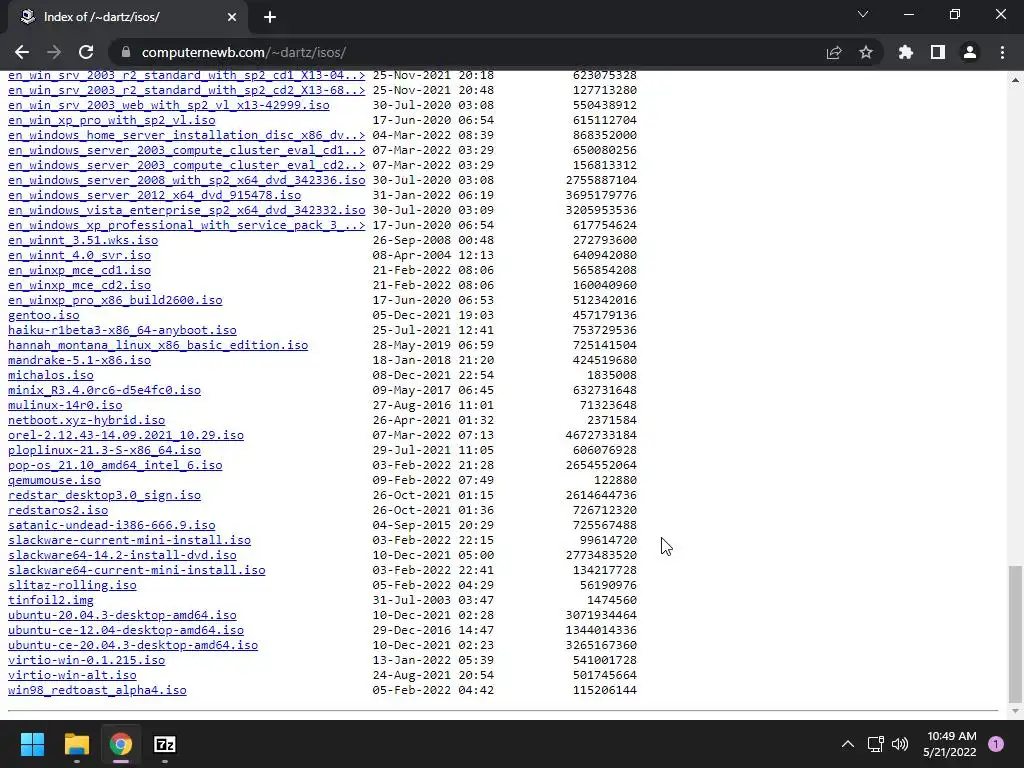Viewport: 1024px width, 768px height.
Task: Download slackware-current-mini-install.iso
Action: 129,541
